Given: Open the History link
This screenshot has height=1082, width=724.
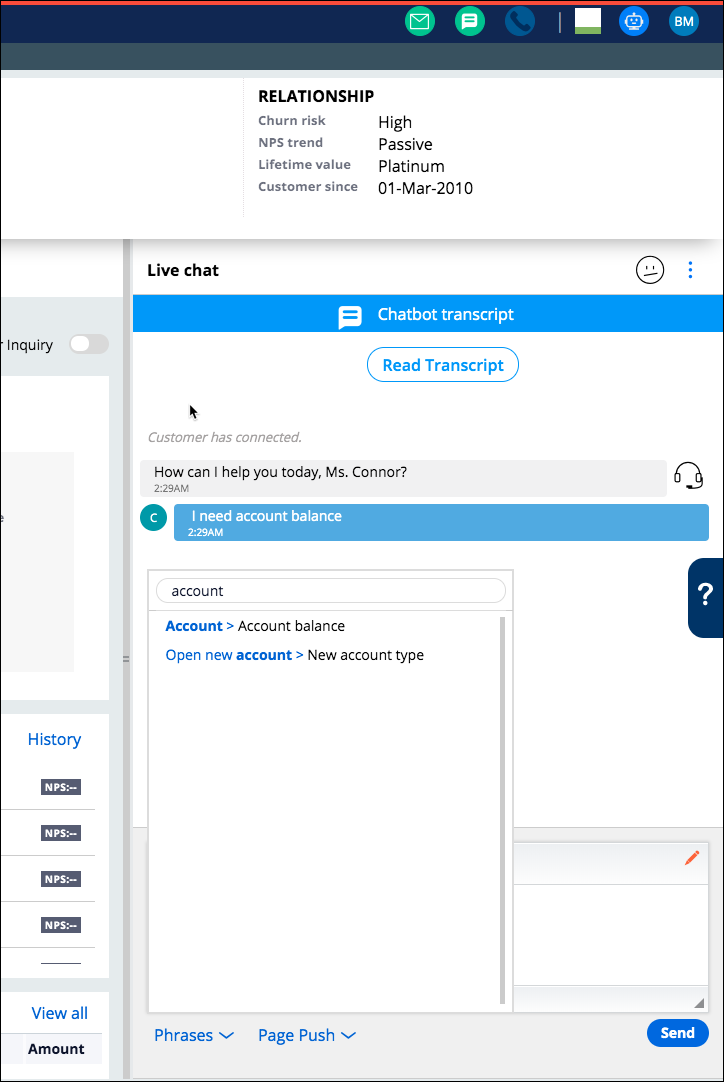Looking at the screenshot, I should click(54, 739).
